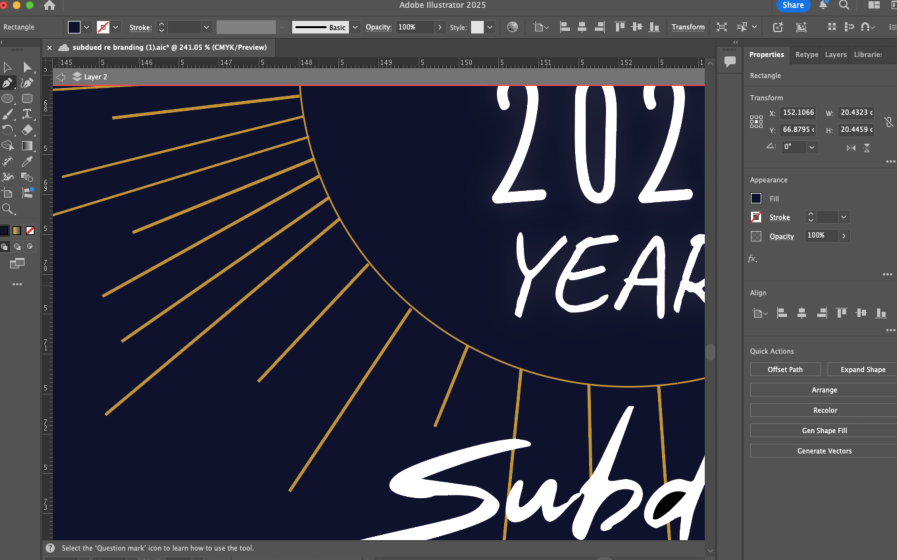Open the comments panel speech bubble icon
Screen dimensions: 897x560
[730, 61]
